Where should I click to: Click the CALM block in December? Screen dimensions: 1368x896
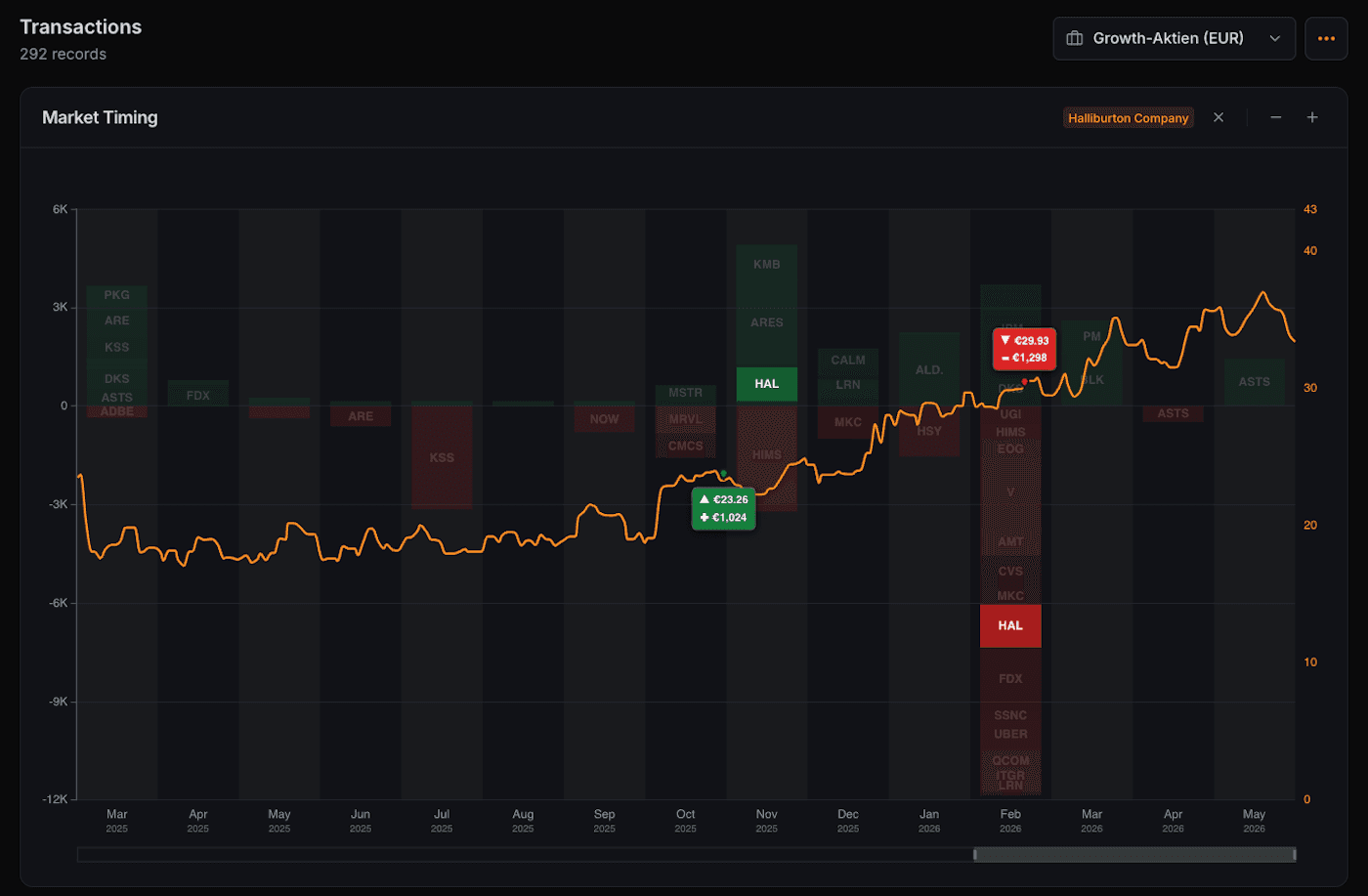848,360
